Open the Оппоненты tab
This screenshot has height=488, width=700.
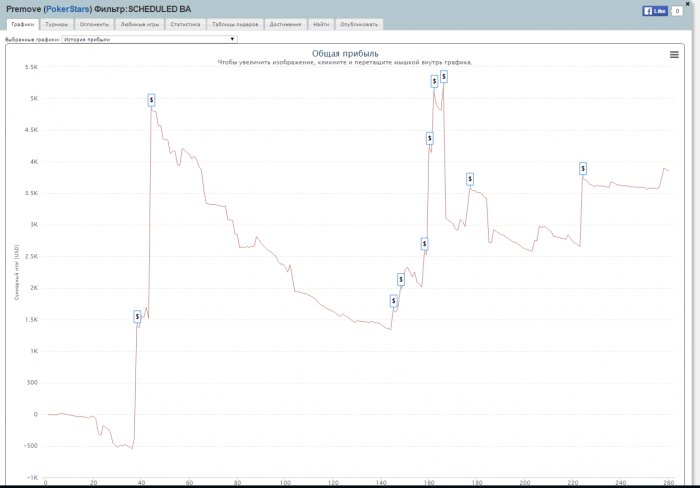94,25
